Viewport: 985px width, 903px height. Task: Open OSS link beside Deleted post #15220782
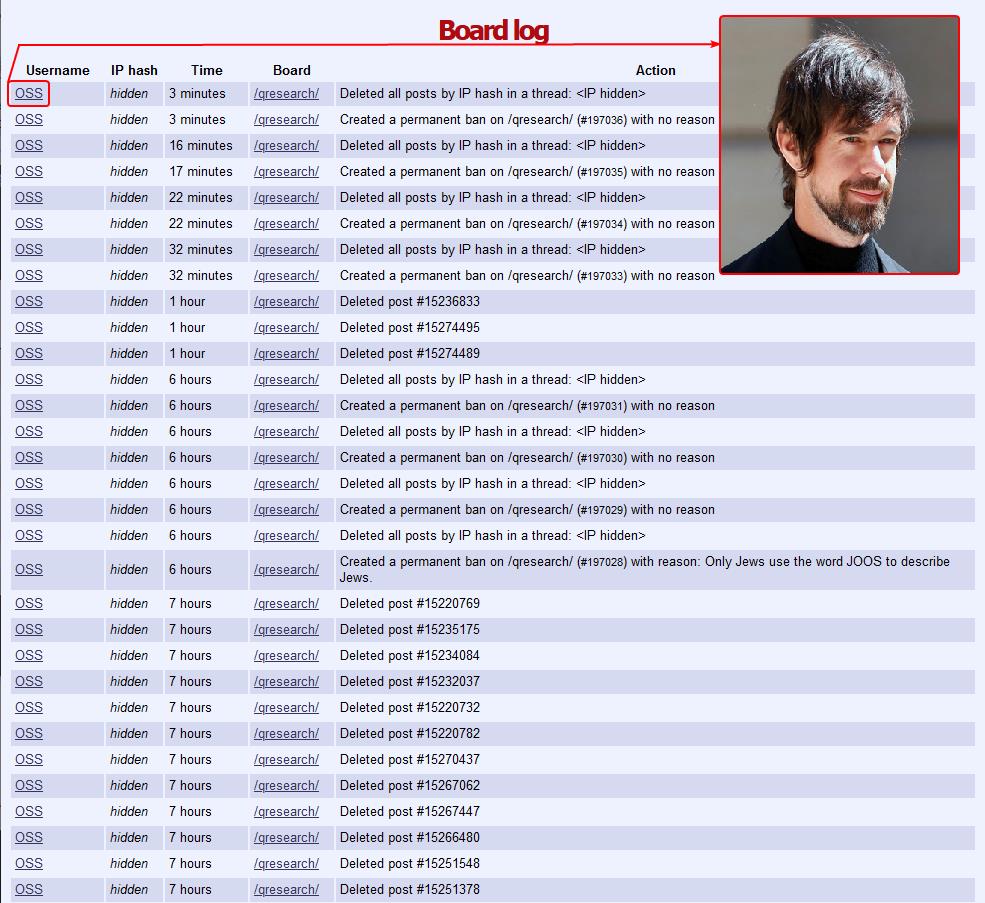29,733
